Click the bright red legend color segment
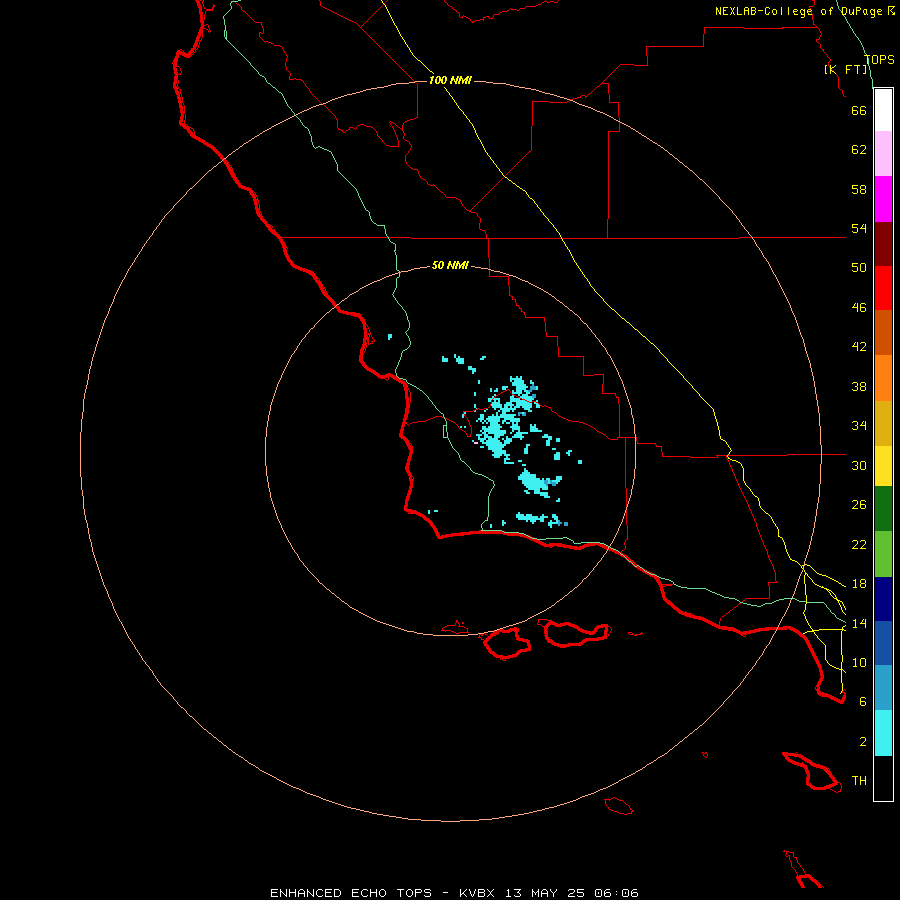Viewport: 900px width, 900px height. click(883, 288)
